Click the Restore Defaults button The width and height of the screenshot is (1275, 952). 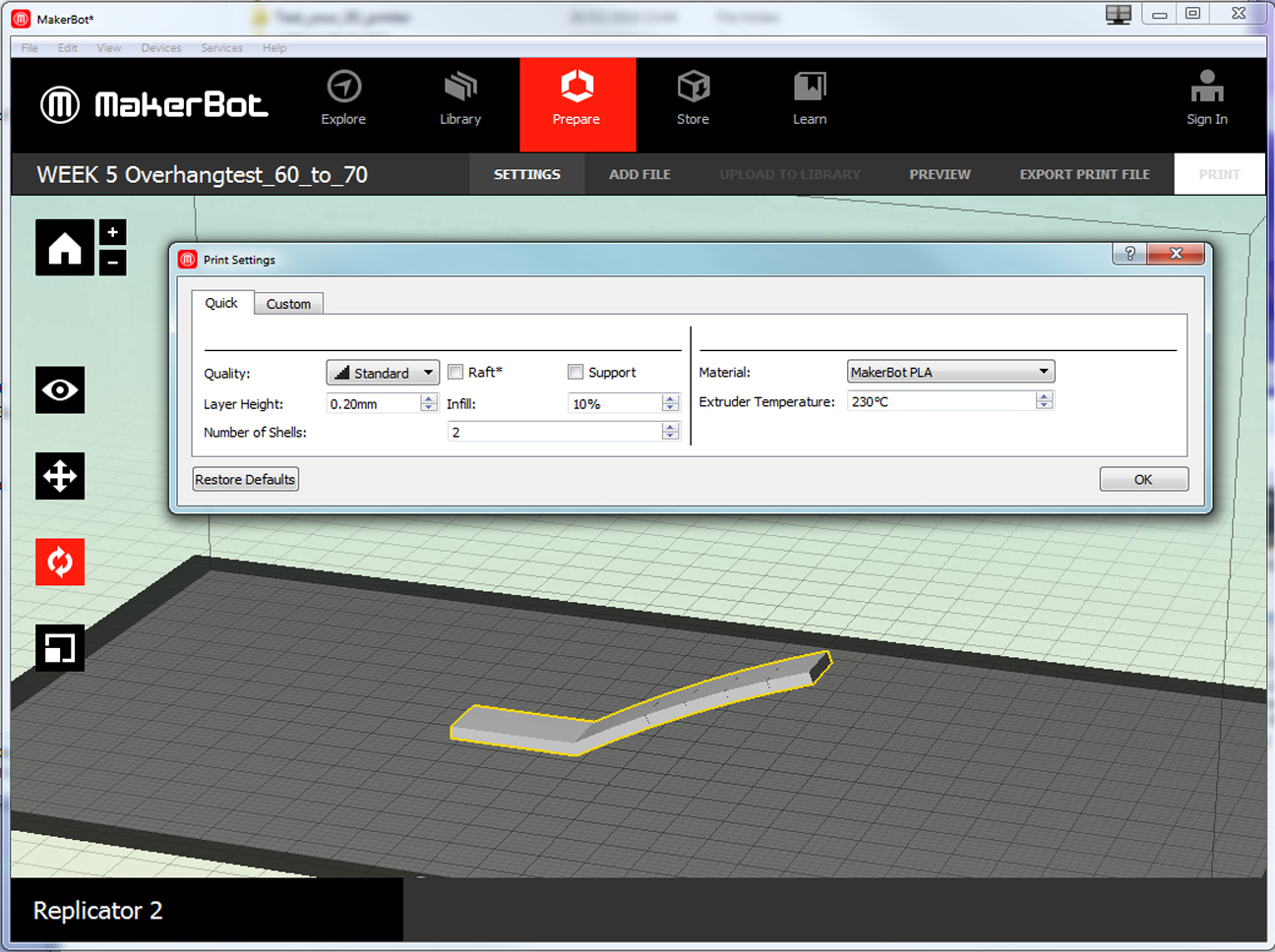click(x=246, y=479)
